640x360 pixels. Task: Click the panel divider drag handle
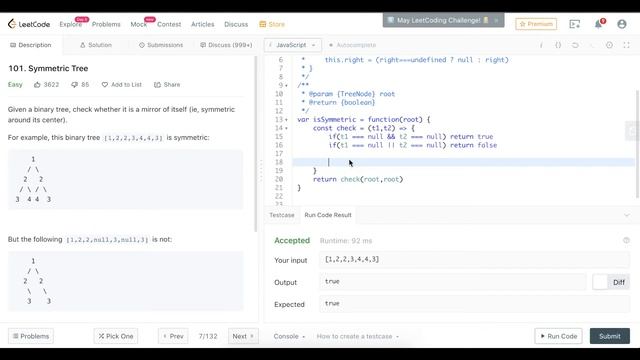click(x=261, y=171)
